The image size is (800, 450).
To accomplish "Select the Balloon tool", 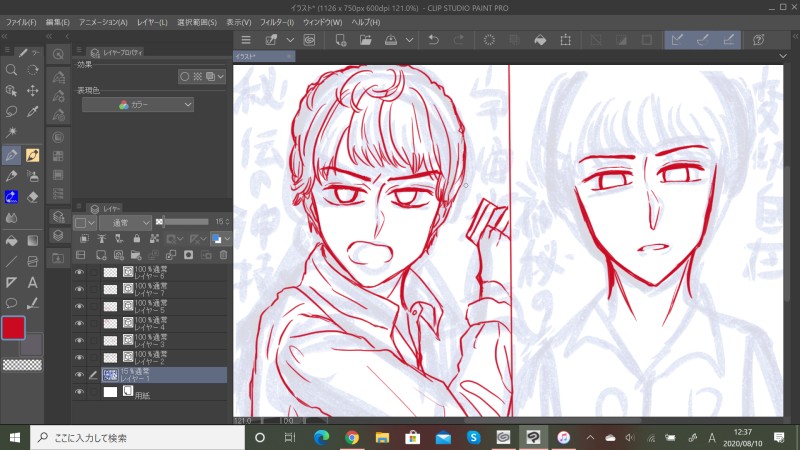I will (11, 303).
